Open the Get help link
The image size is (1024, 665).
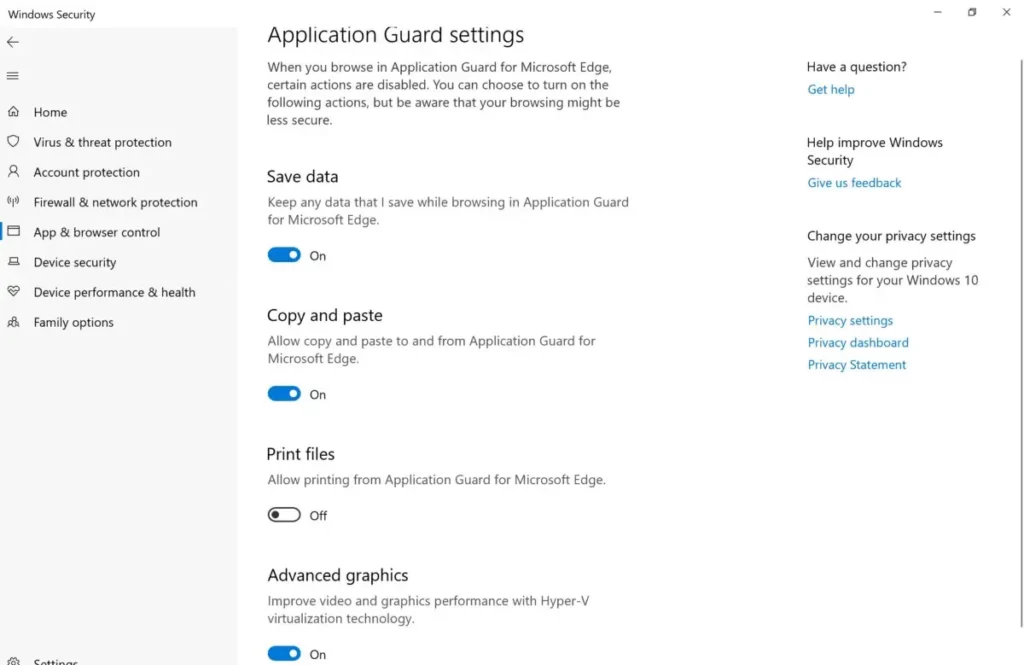(831, 89)
